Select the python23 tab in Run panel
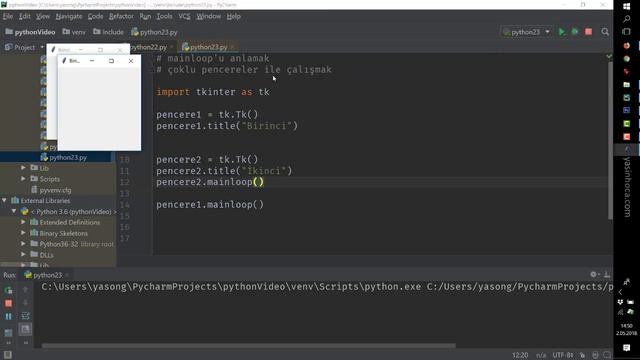The height and width of the screenshot is (360, 640). (x=43, y=275)
